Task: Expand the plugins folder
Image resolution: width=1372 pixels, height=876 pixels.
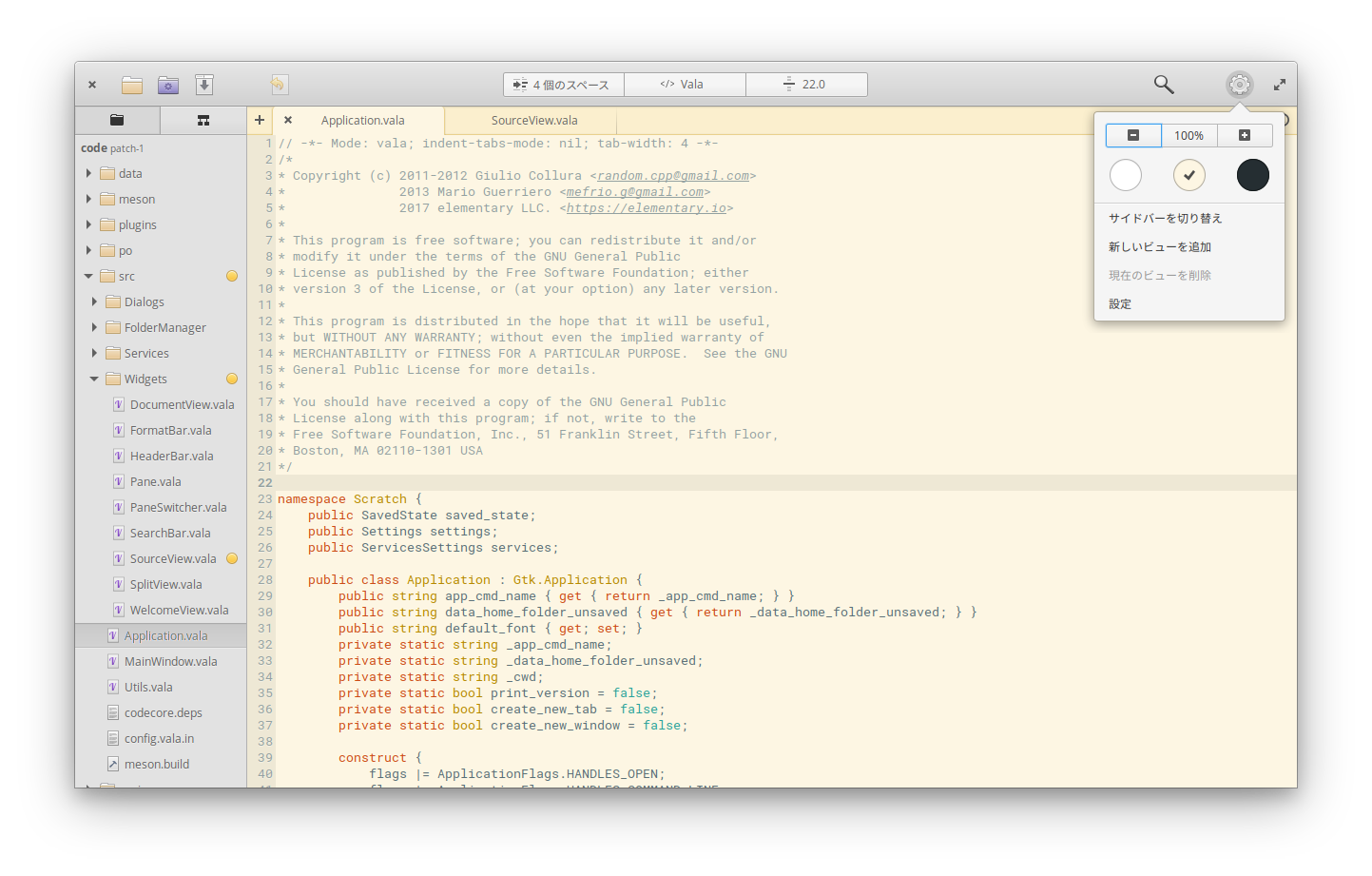Action: (x=88, y=224)
